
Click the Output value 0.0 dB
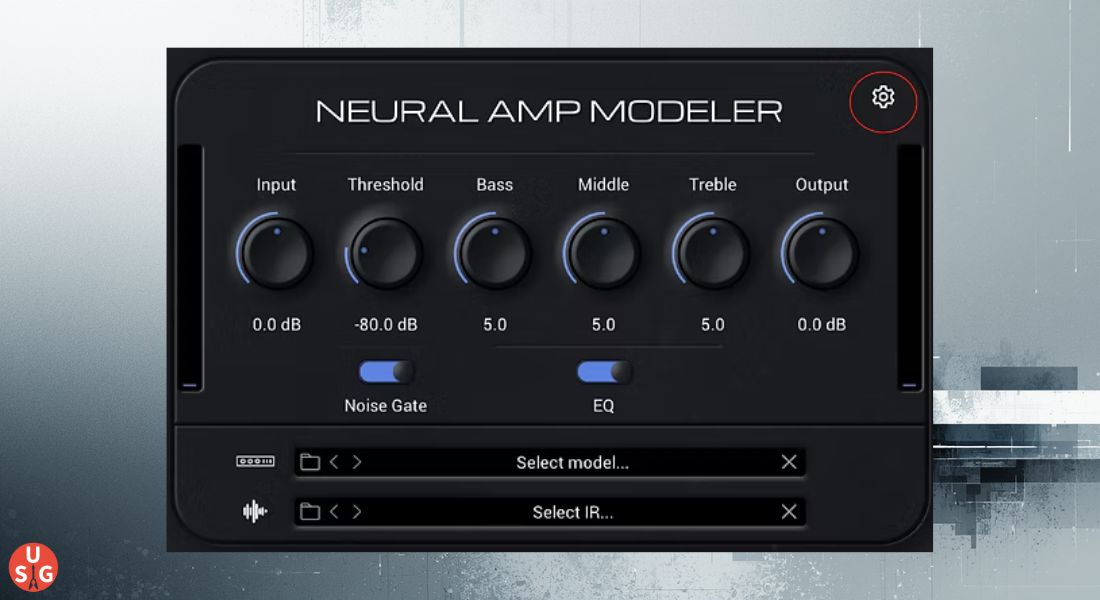click(821, 324)
